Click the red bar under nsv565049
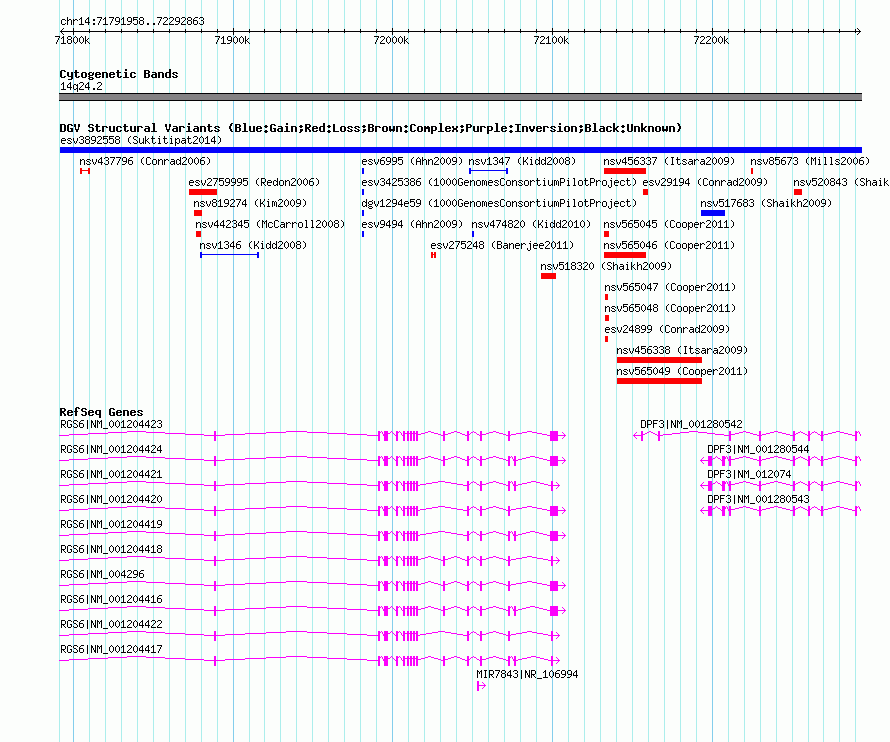This screenshot has width=890, height=742. point(660,381)
